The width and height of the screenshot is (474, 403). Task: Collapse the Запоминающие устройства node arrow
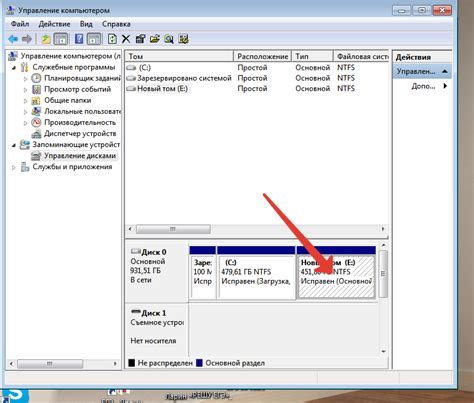(14, 145)
